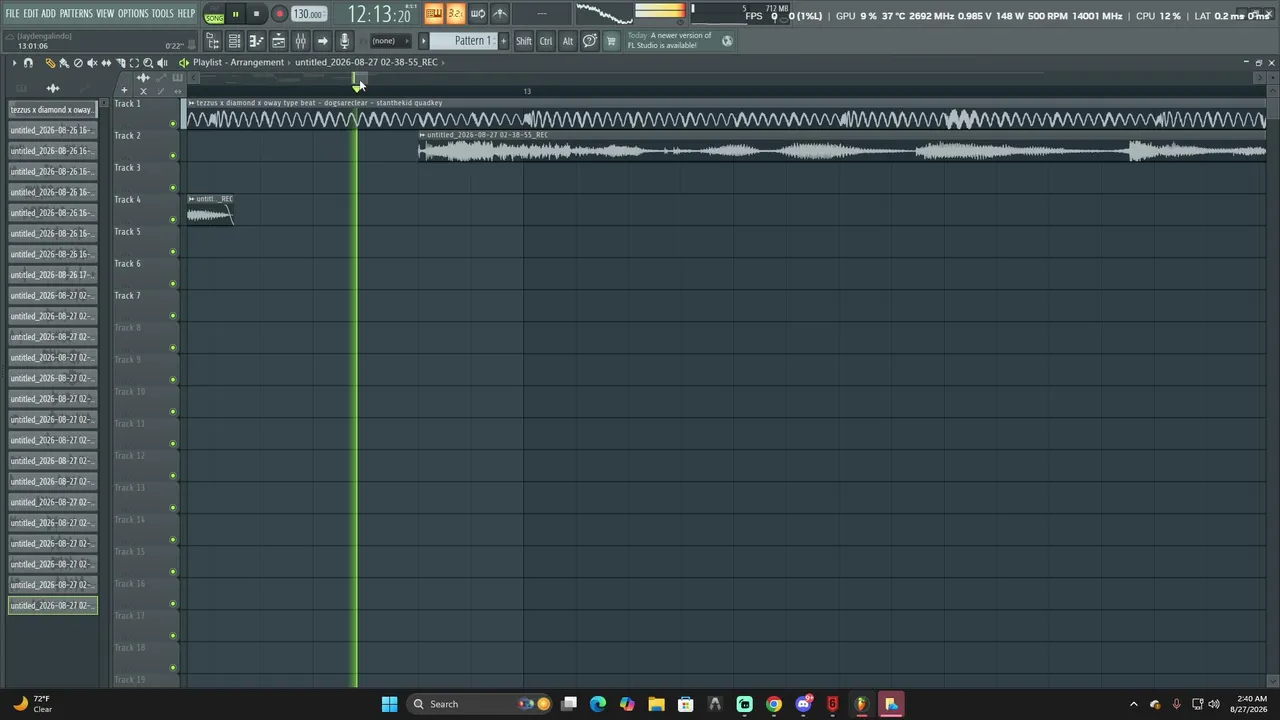This screenshot has height=720, width=1280.
Task: Click newer FL Studio version news message
Action: [669, 40]
